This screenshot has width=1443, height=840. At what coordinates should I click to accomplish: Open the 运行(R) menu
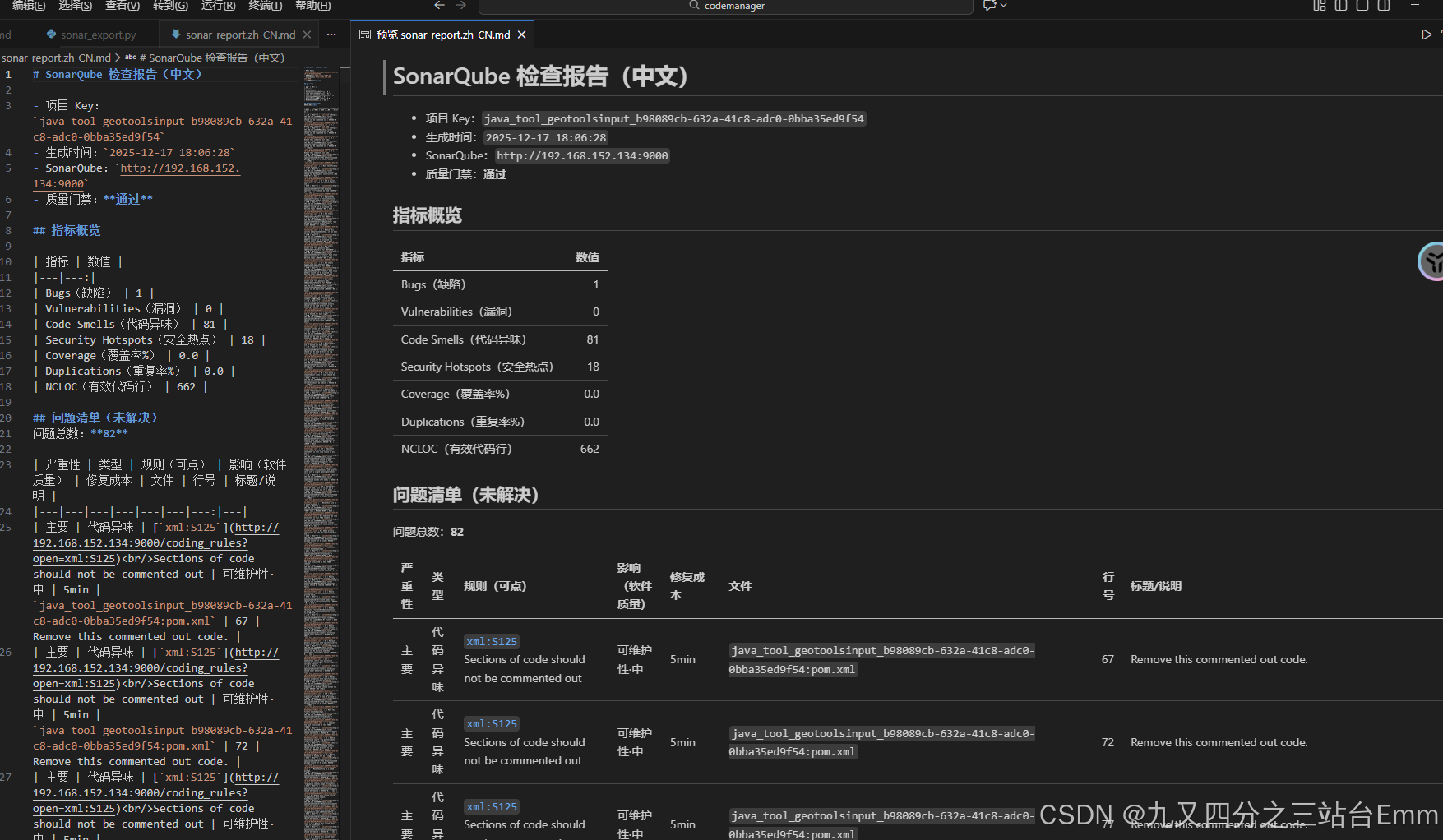(218, 5)
